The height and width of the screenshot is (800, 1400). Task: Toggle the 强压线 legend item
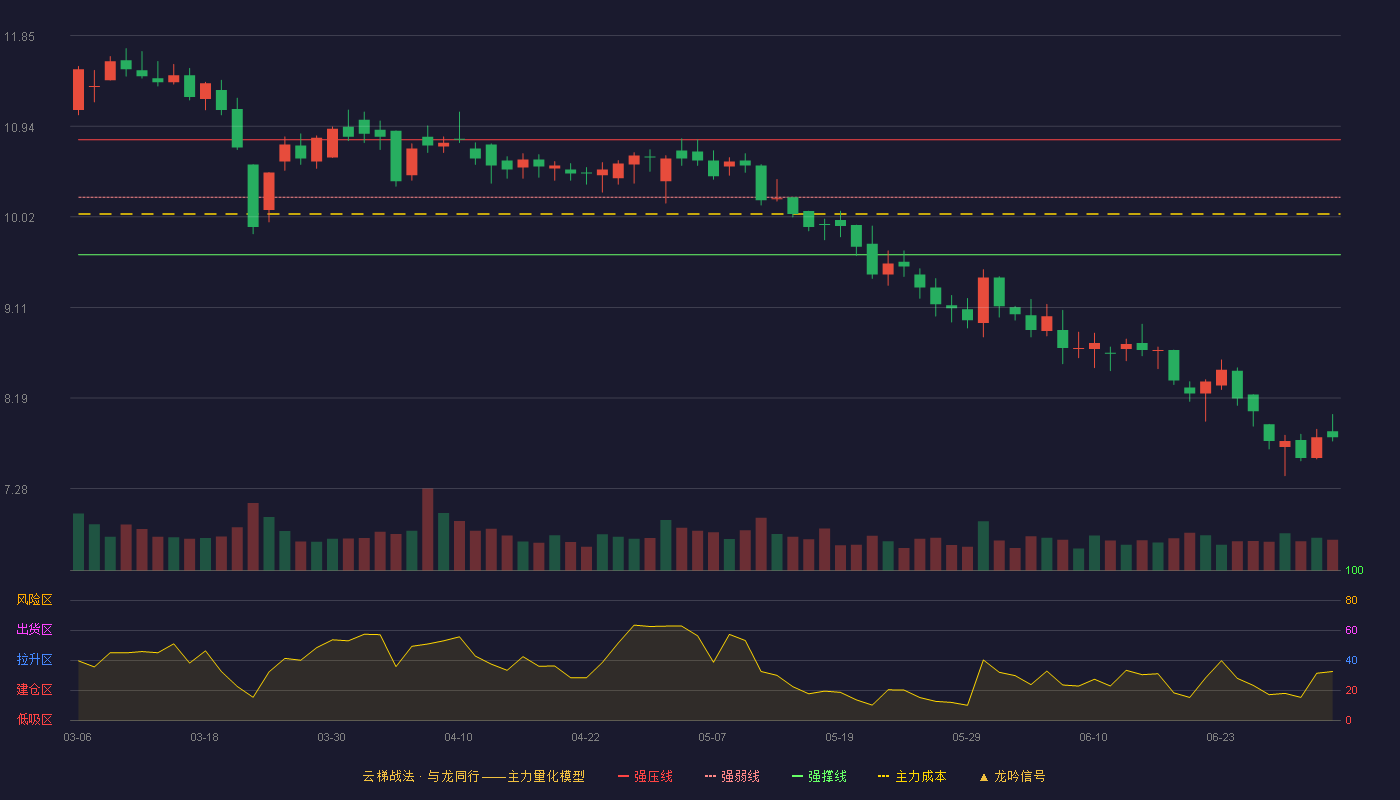pos(645,776)
